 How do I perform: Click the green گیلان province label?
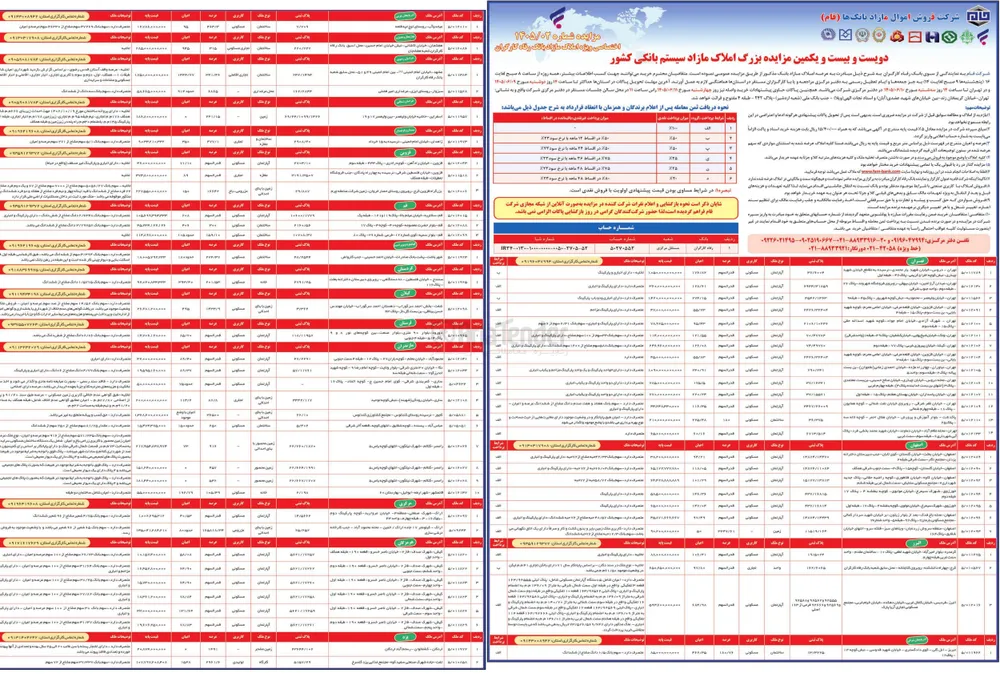(x=406, y=294)
